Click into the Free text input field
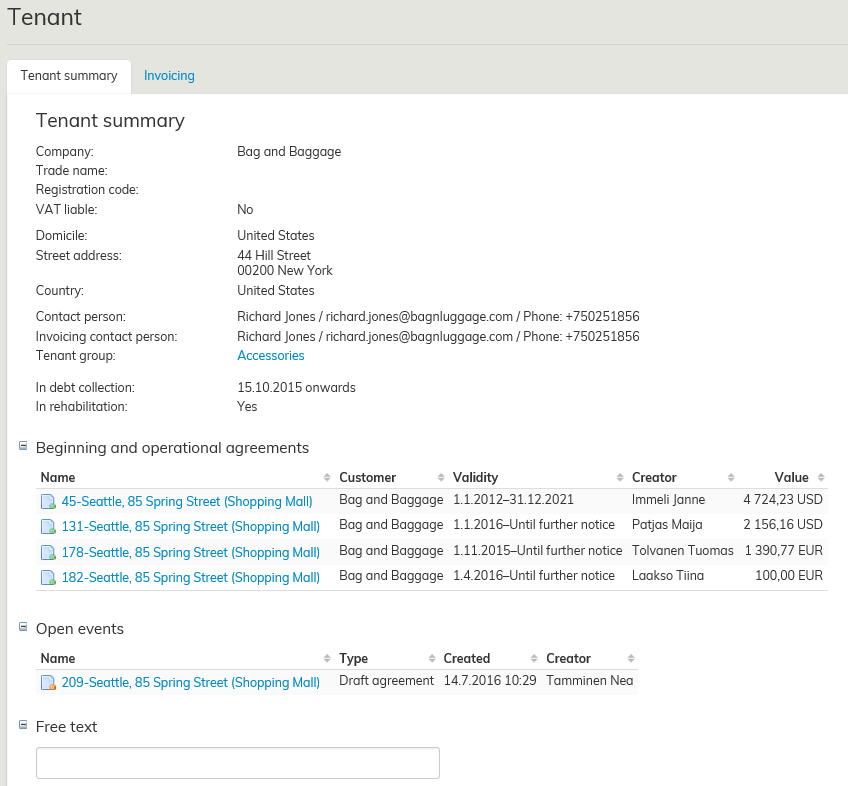This screenshot has height=786, width=848. point(238,763)
